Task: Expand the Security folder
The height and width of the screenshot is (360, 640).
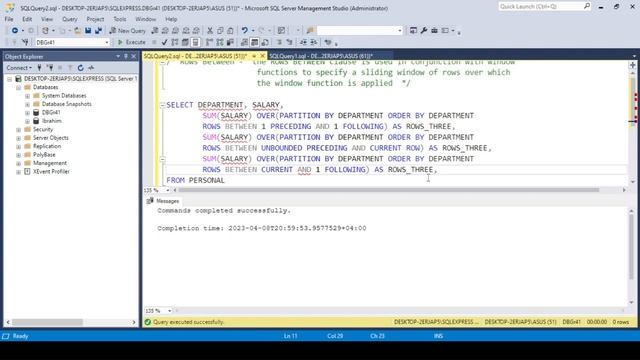Action: coord(18,129)
